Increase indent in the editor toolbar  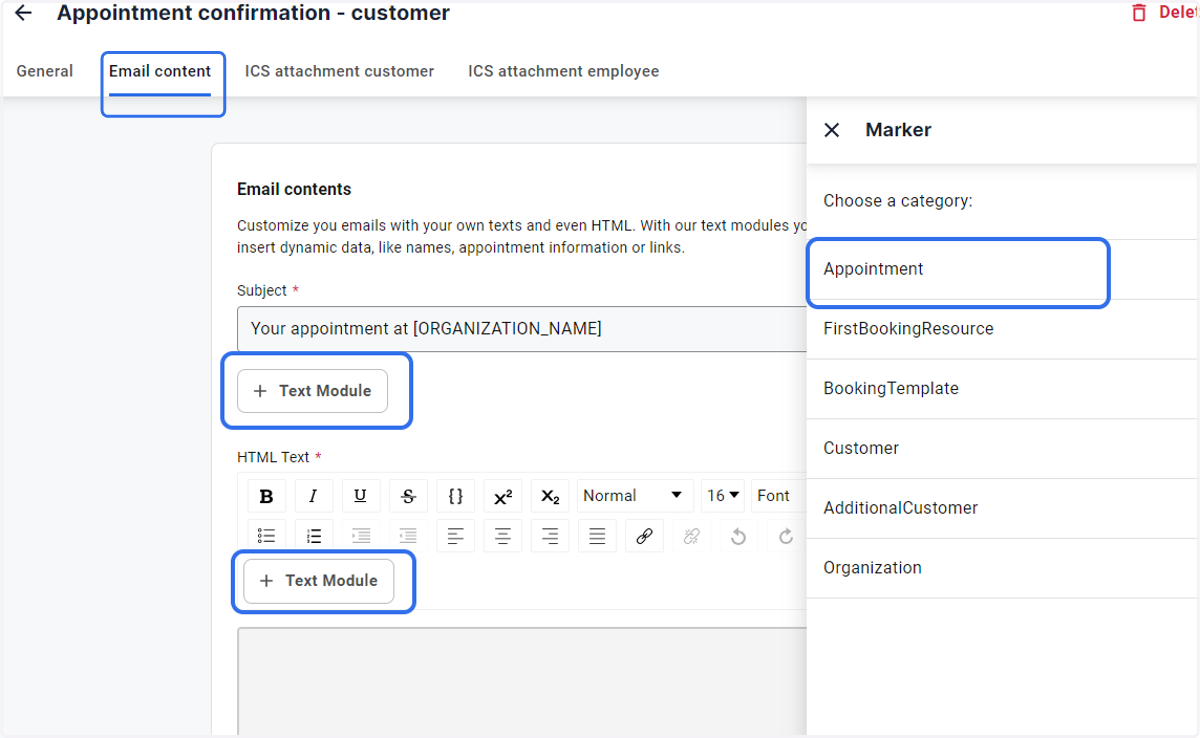pos(361,536)
